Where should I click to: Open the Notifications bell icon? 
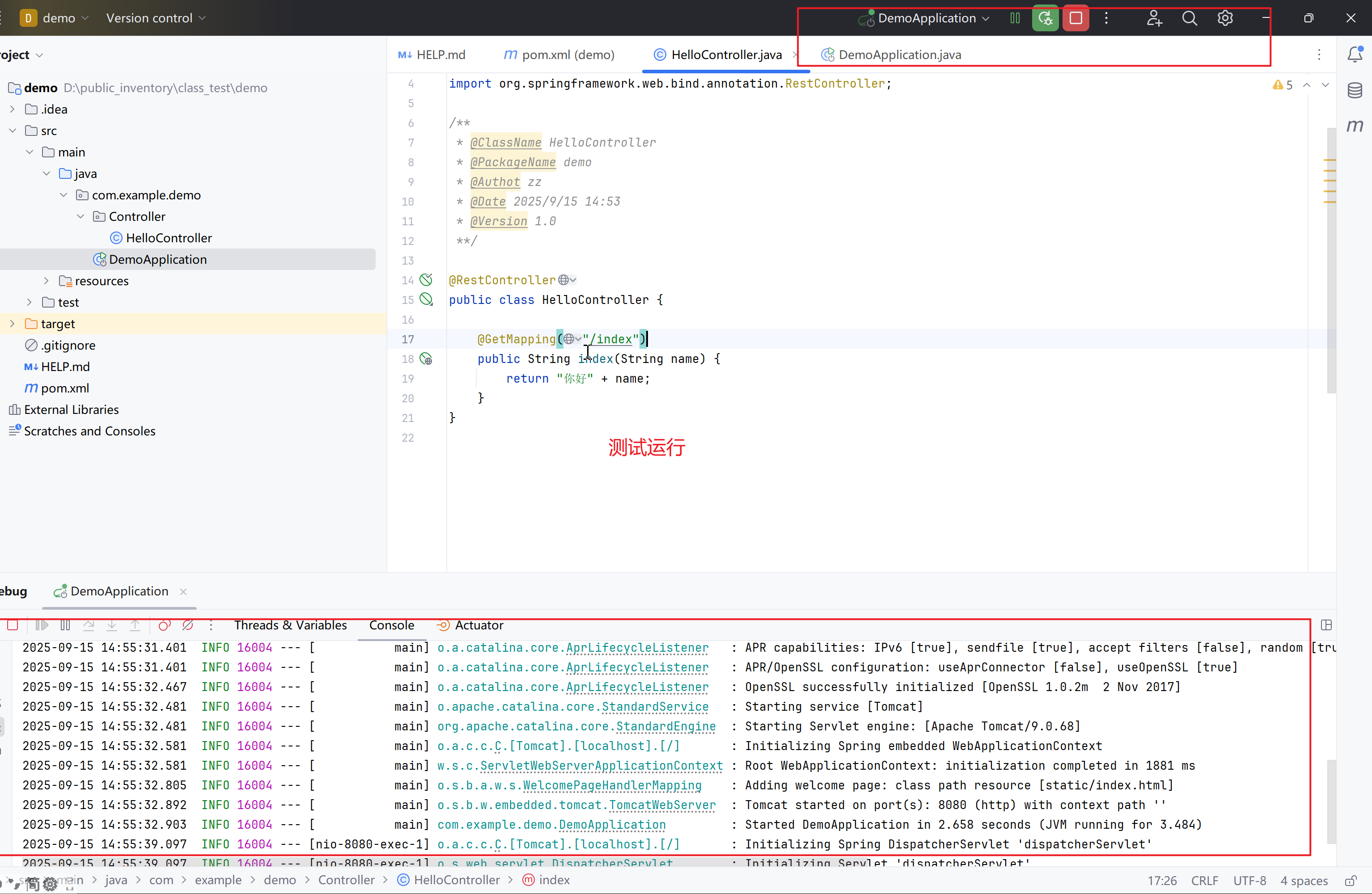(x=1355, y=54)
